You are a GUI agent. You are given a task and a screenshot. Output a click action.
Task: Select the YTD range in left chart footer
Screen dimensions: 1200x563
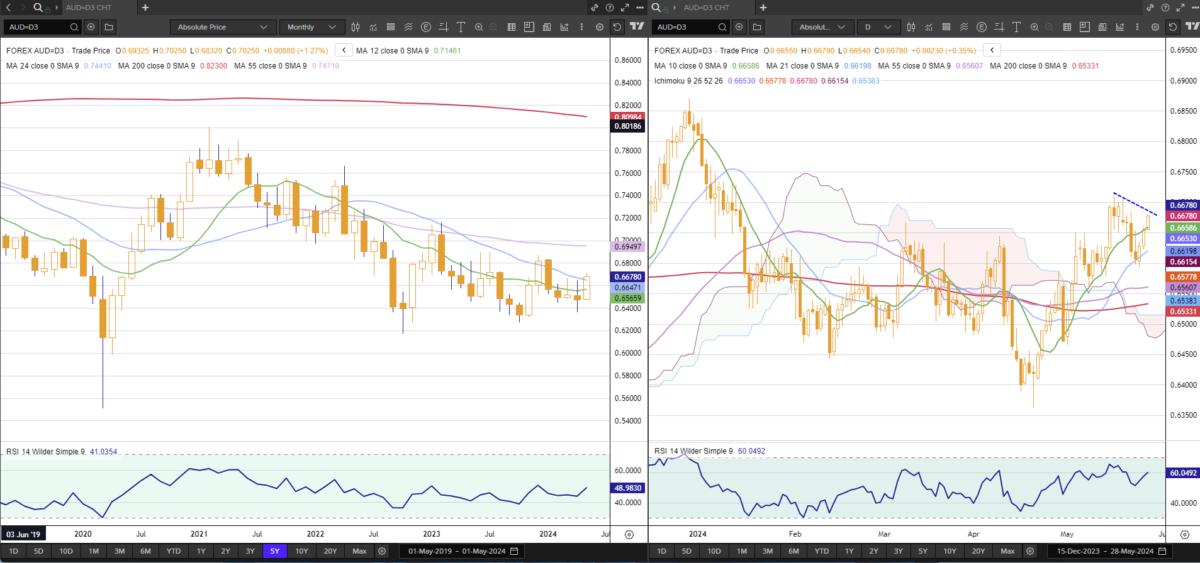(173, 551)
